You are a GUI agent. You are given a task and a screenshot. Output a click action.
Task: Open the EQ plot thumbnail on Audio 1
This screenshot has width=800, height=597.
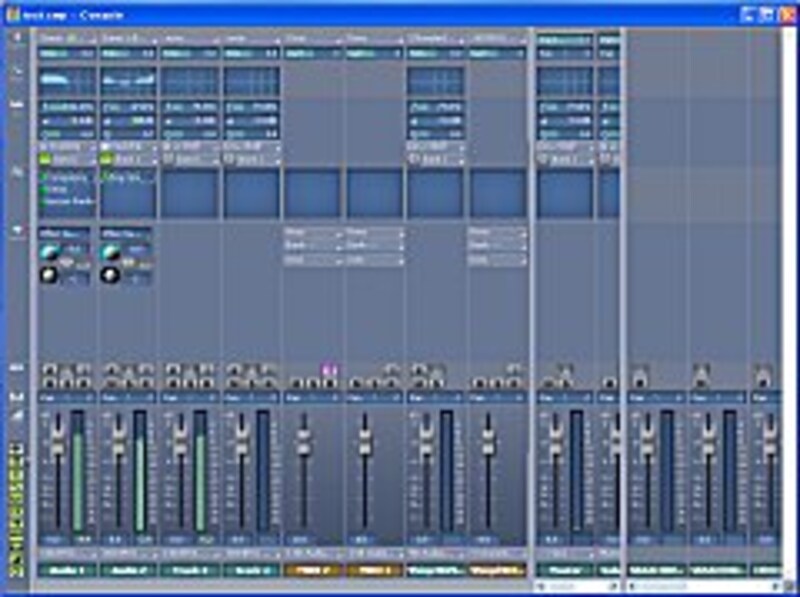click(67, 81)
